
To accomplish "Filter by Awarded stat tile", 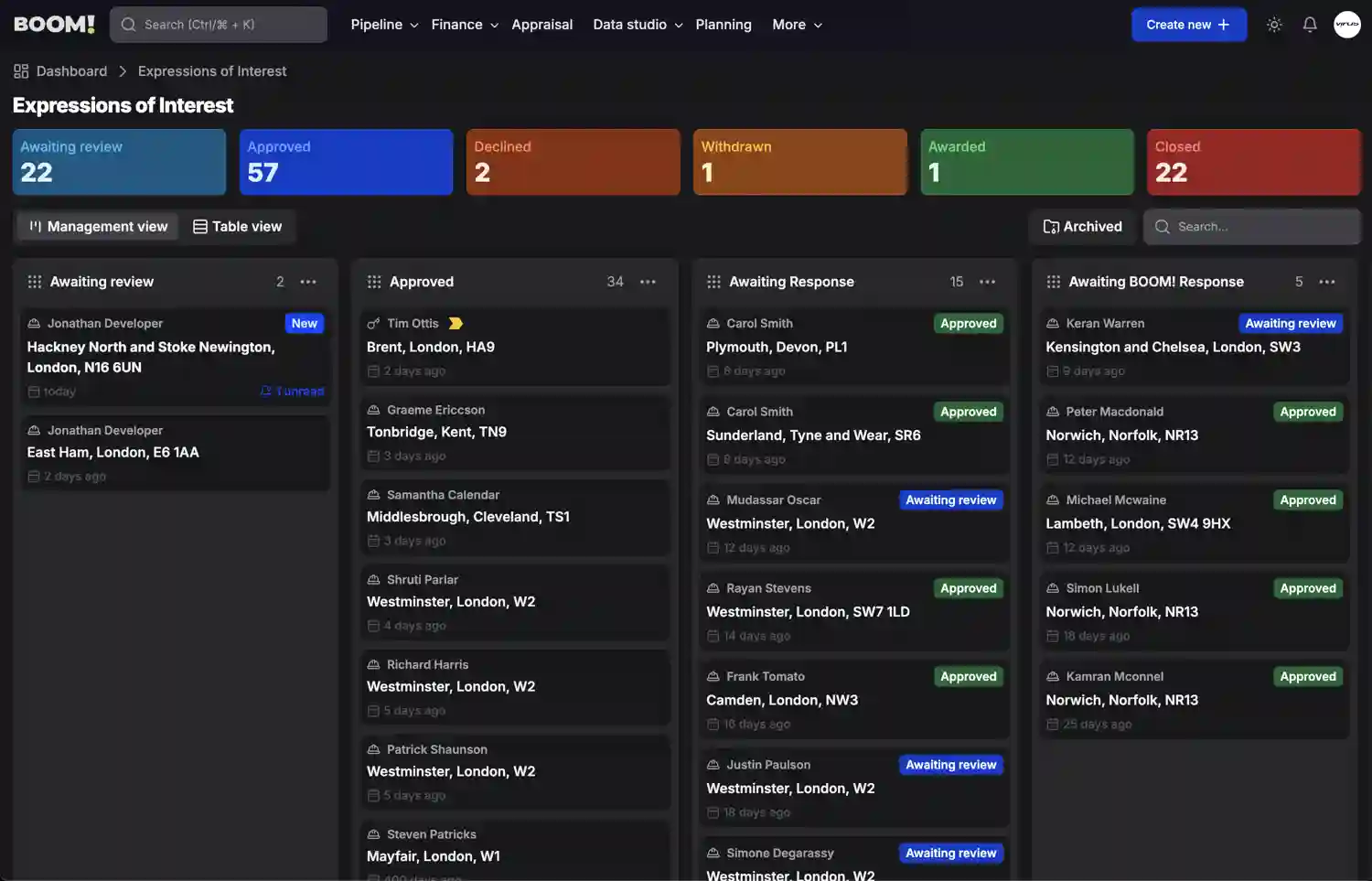I will [1027, 162].
